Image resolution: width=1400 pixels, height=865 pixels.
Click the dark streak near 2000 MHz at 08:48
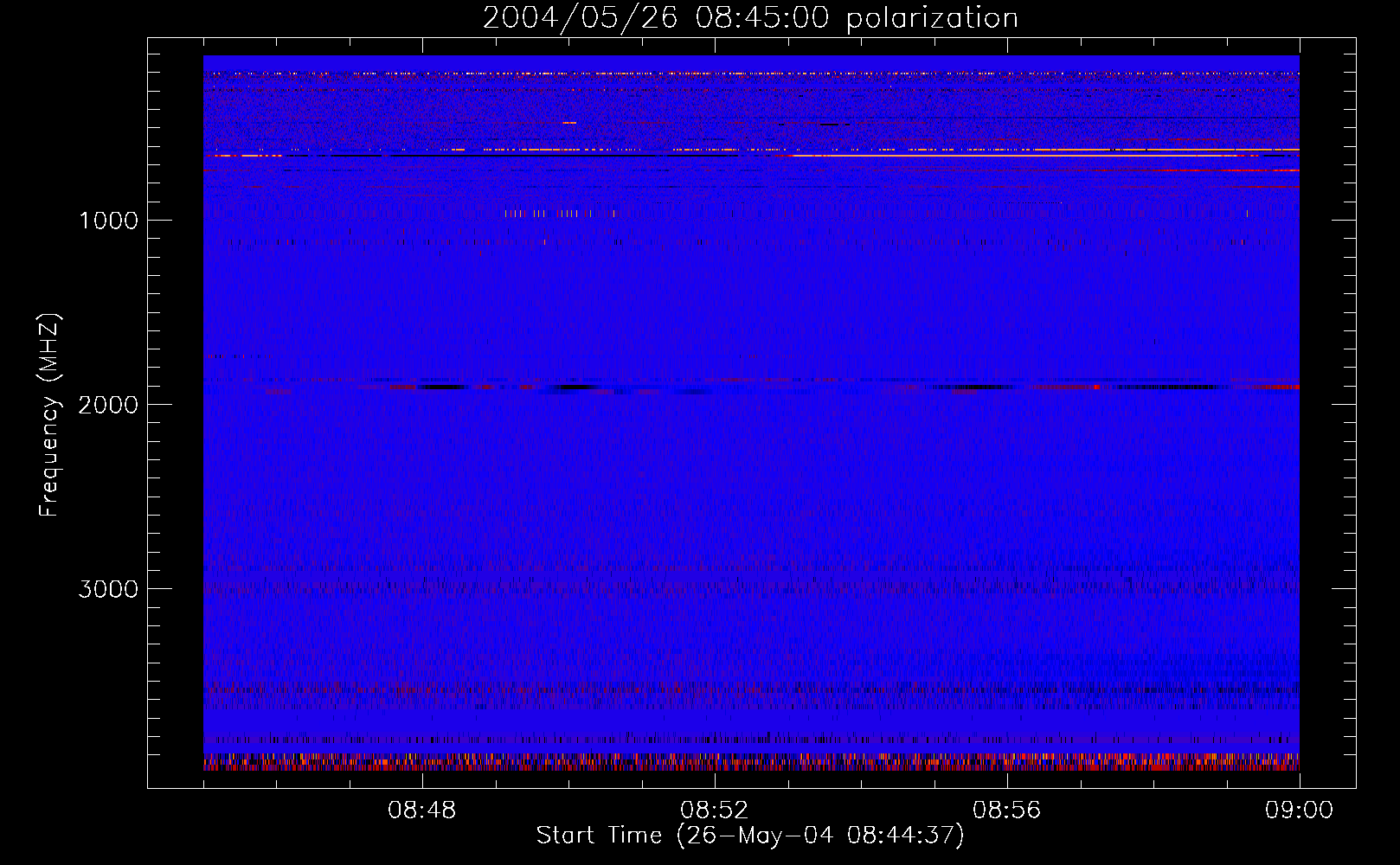tap(441, 387)
